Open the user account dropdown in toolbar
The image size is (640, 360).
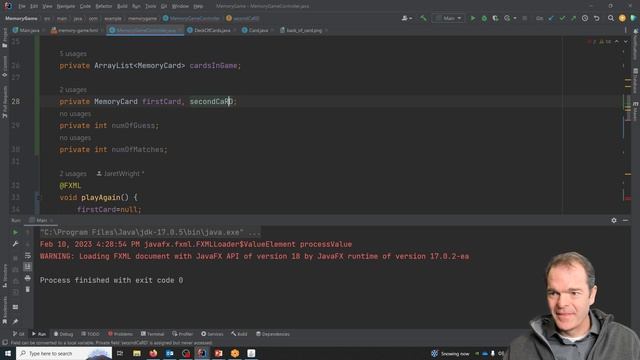pyautogui.click(x=407, y=18)
